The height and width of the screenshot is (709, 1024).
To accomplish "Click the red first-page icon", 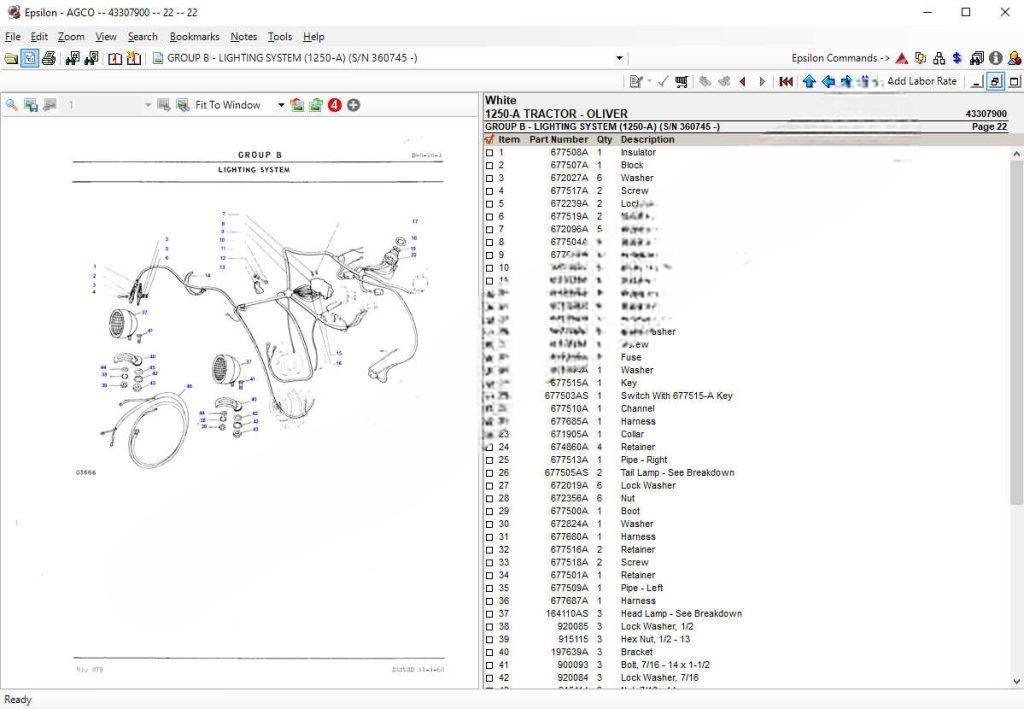I will 786,81.
